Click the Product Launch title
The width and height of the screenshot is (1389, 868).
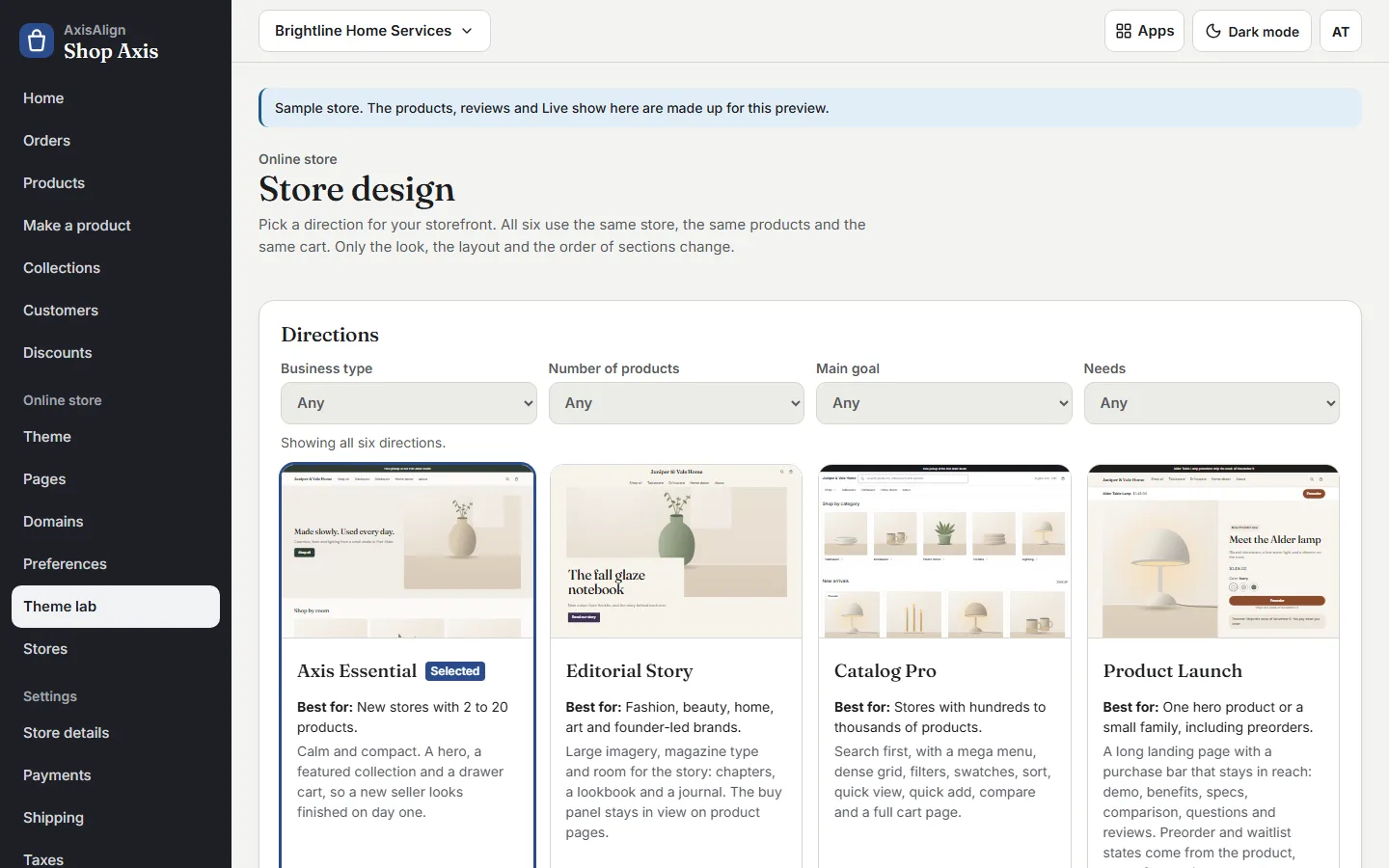pyautogui.click(x=1173, y=671)
